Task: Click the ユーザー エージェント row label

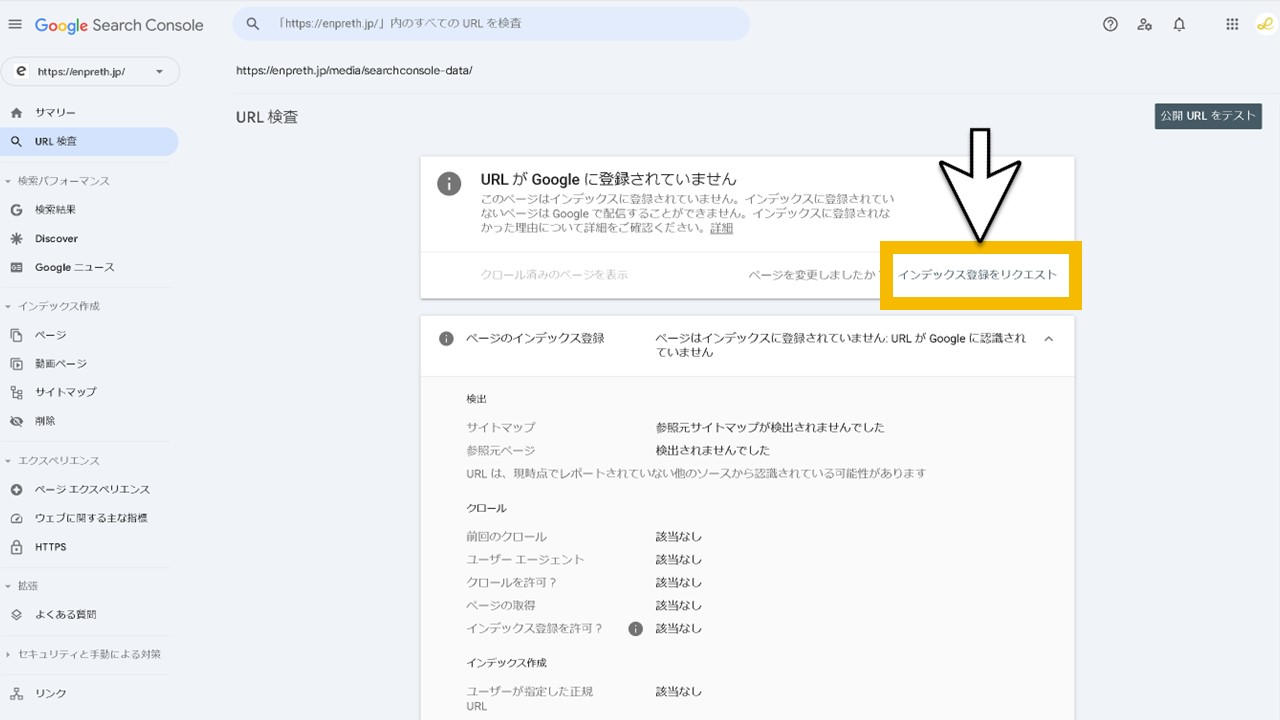Action: click(525, 560)
